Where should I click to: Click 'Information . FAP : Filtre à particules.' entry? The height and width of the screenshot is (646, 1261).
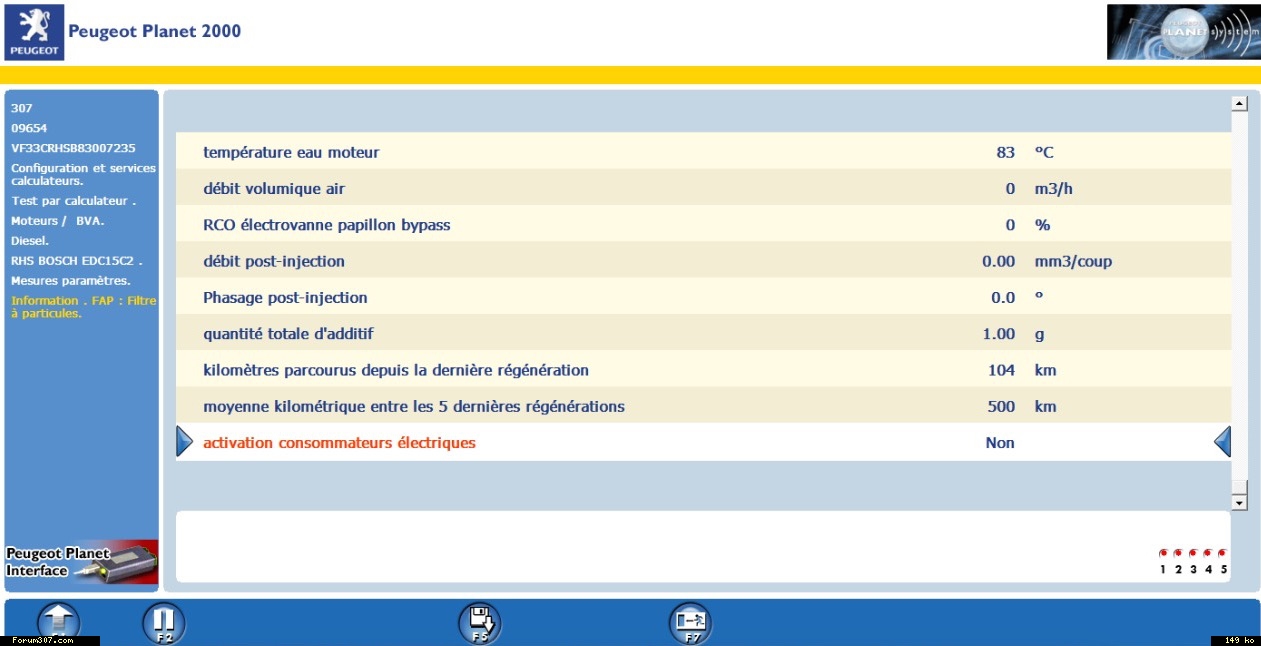tap(83, 307)
